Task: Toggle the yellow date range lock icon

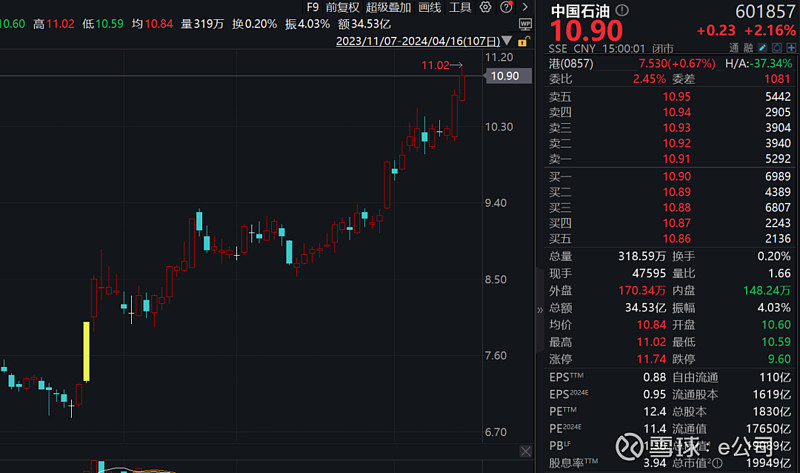Action: coord(523,41)
